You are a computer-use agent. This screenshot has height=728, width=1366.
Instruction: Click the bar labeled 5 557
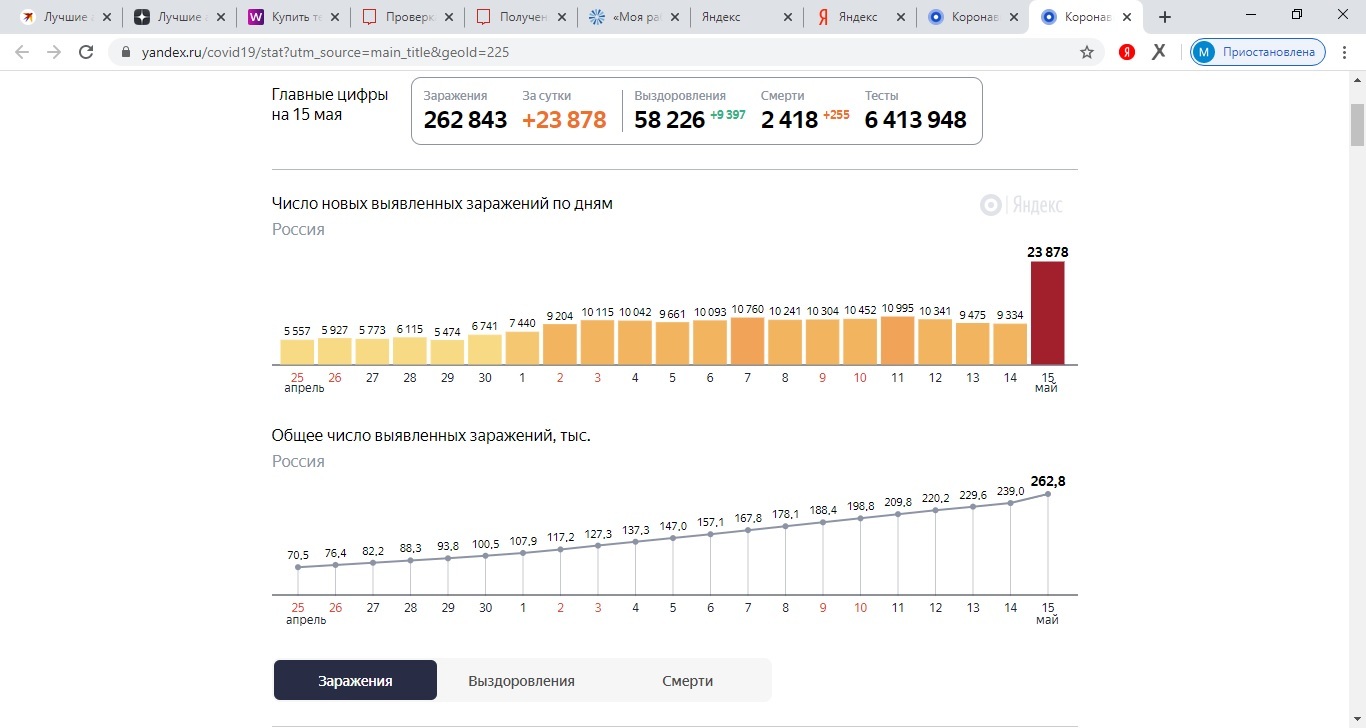(x=297, y=352)
